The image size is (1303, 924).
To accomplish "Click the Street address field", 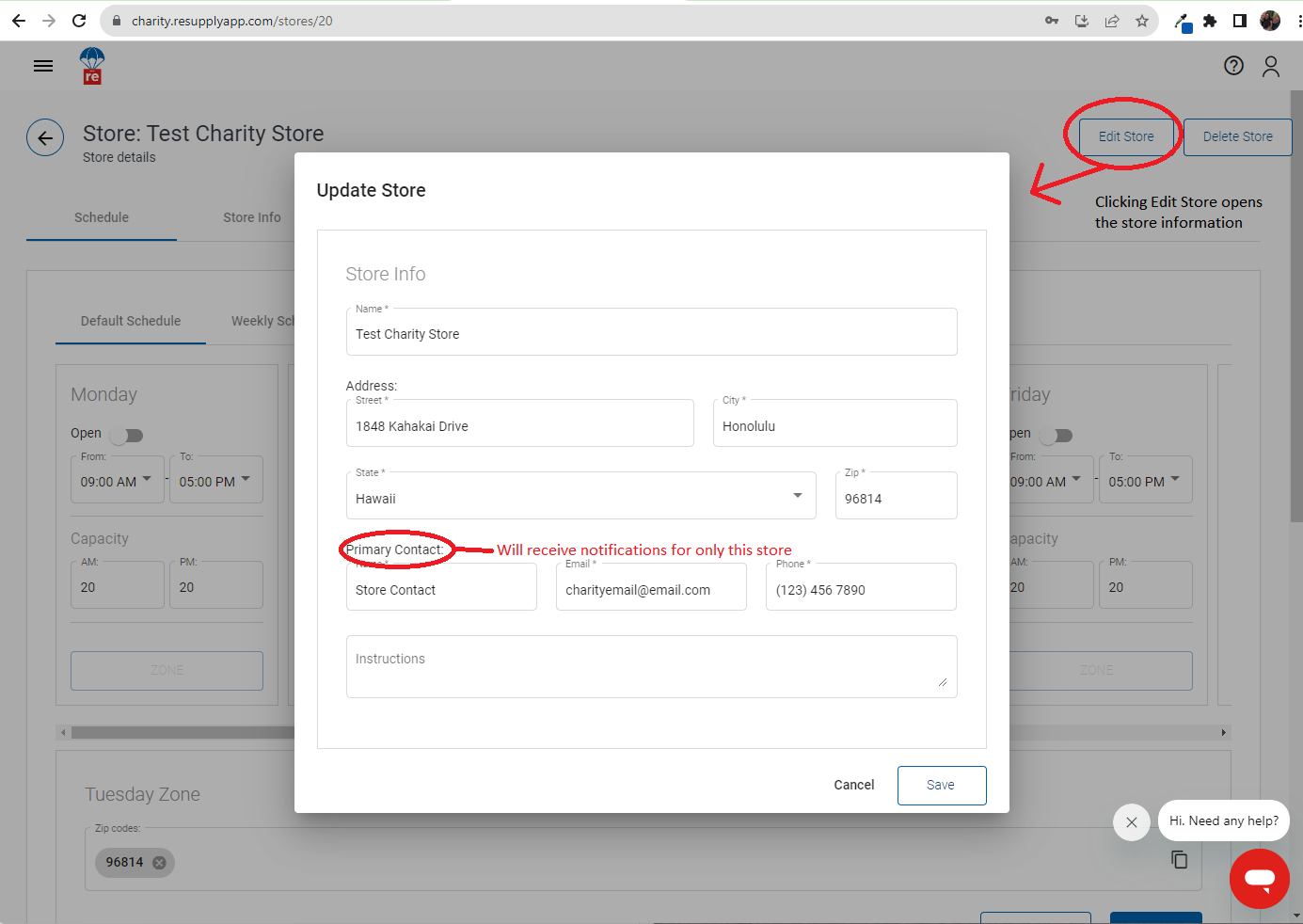I will [520, 423].
